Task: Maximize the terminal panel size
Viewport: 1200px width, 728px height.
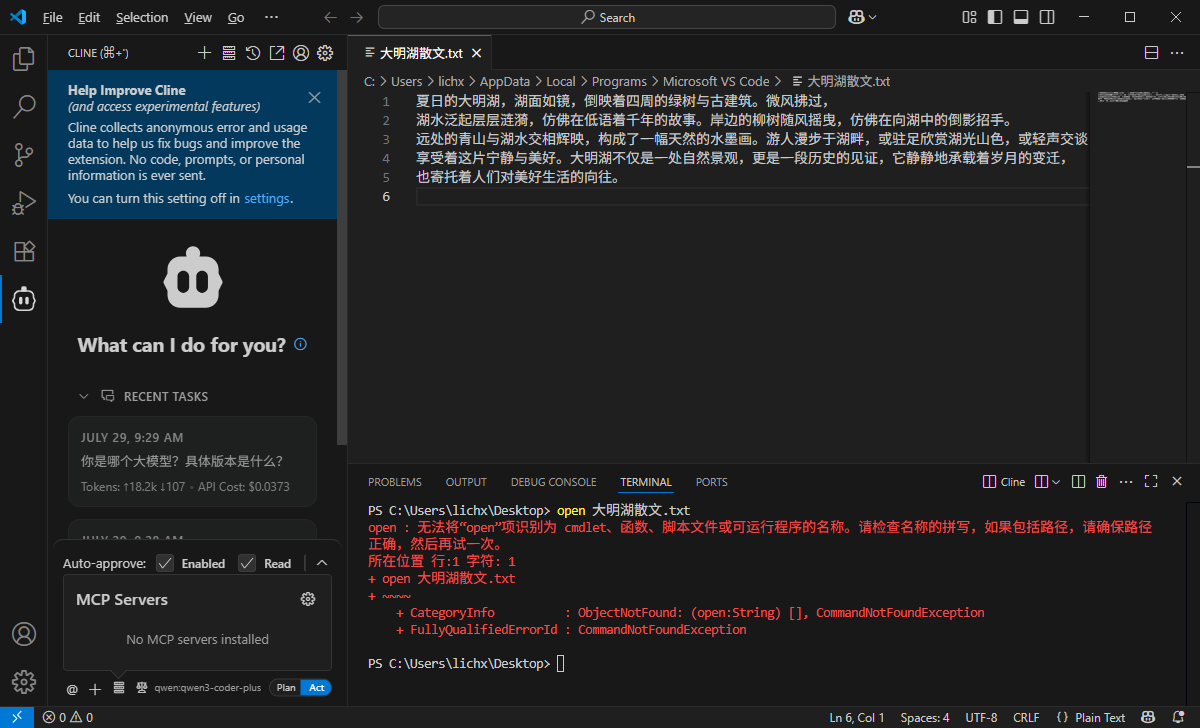Action: pyautogui.click(x=1151, y=481)
